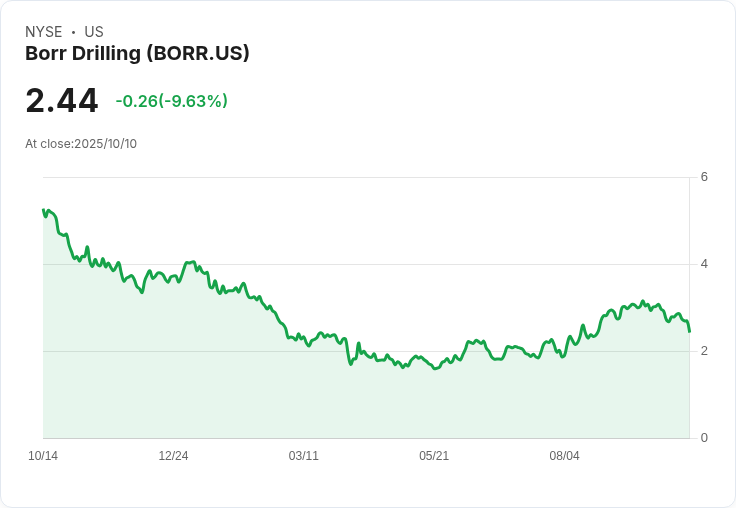The image size is (736, 508).
Task: Click the US market label
Action: (x=94, y=32)
